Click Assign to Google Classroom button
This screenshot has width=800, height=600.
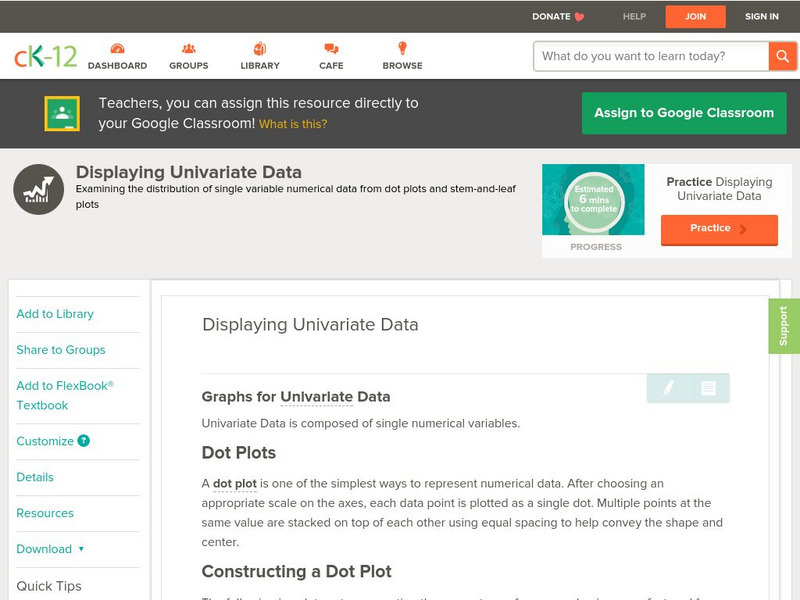tap(684, 113)
